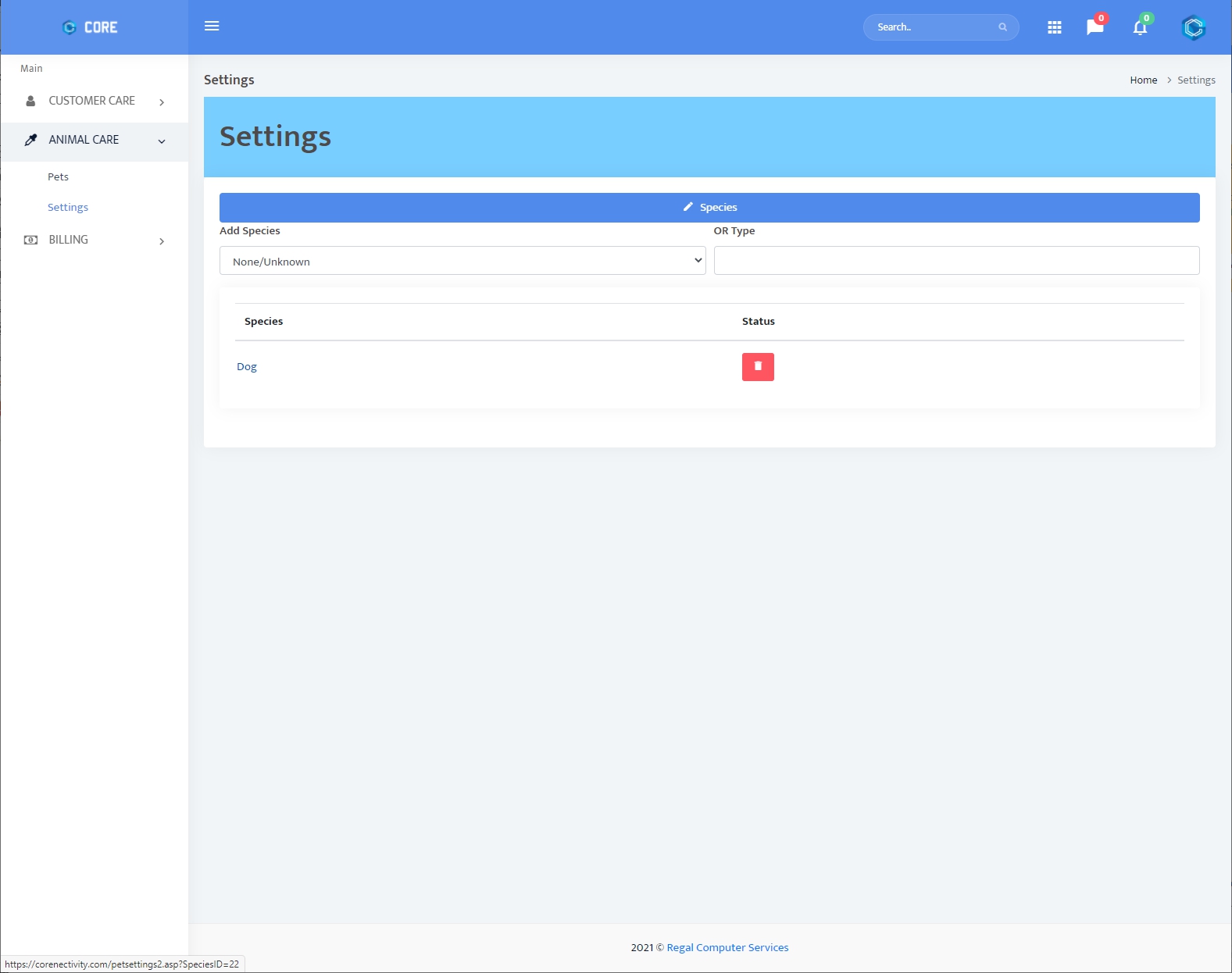Click the Animal Care chevron arrow
This screenshot has width=1232, height=973.
point(162,141)
